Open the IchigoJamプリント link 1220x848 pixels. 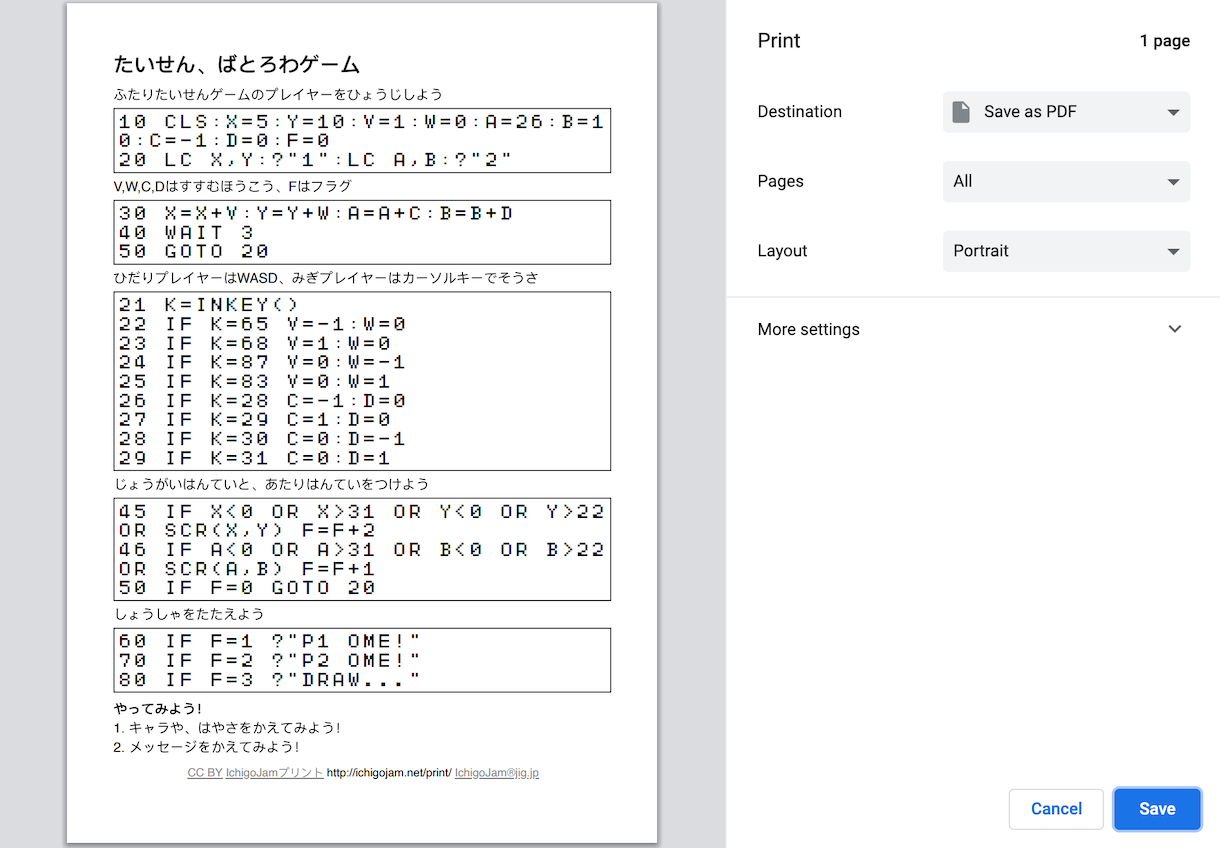[274, 773]
